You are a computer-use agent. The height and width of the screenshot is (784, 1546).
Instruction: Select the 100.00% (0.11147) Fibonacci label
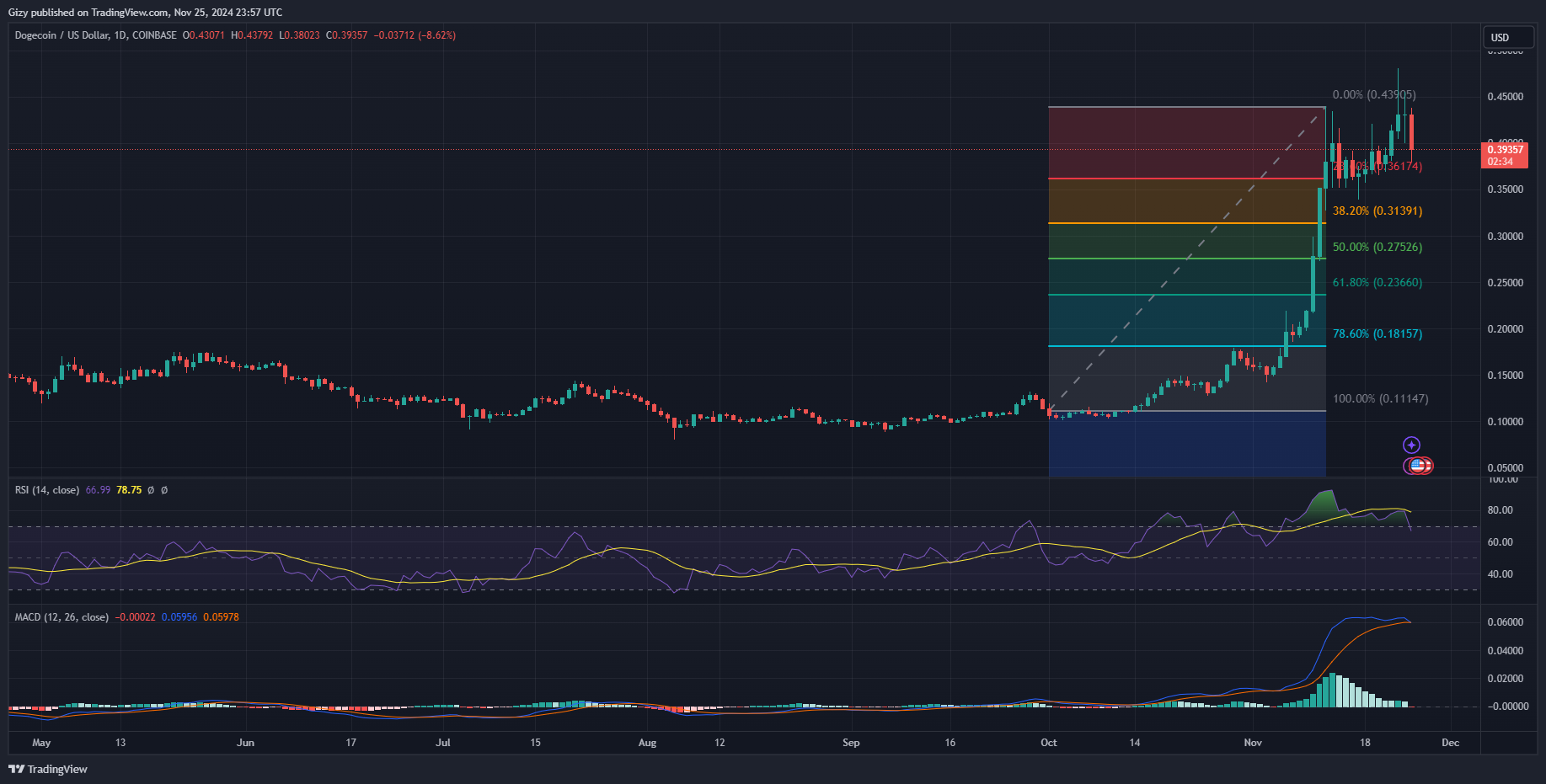pos(1381,399)
